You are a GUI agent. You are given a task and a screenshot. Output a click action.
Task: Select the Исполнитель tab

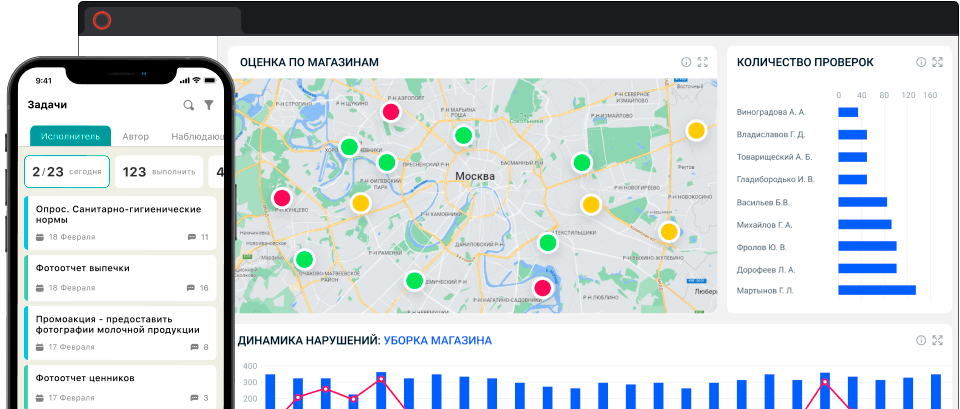click(x=70, y=136)
